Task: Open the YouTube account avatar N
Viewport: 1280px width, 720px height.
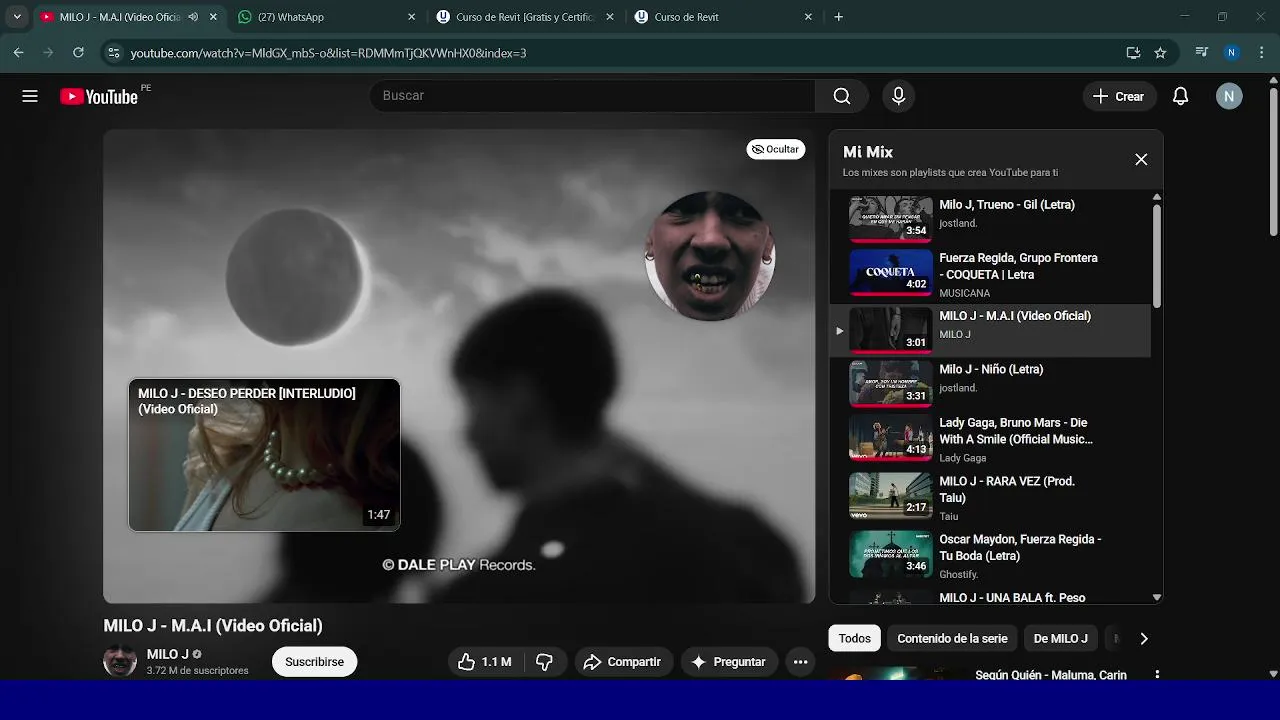Action: click(x=1229, y=96)
